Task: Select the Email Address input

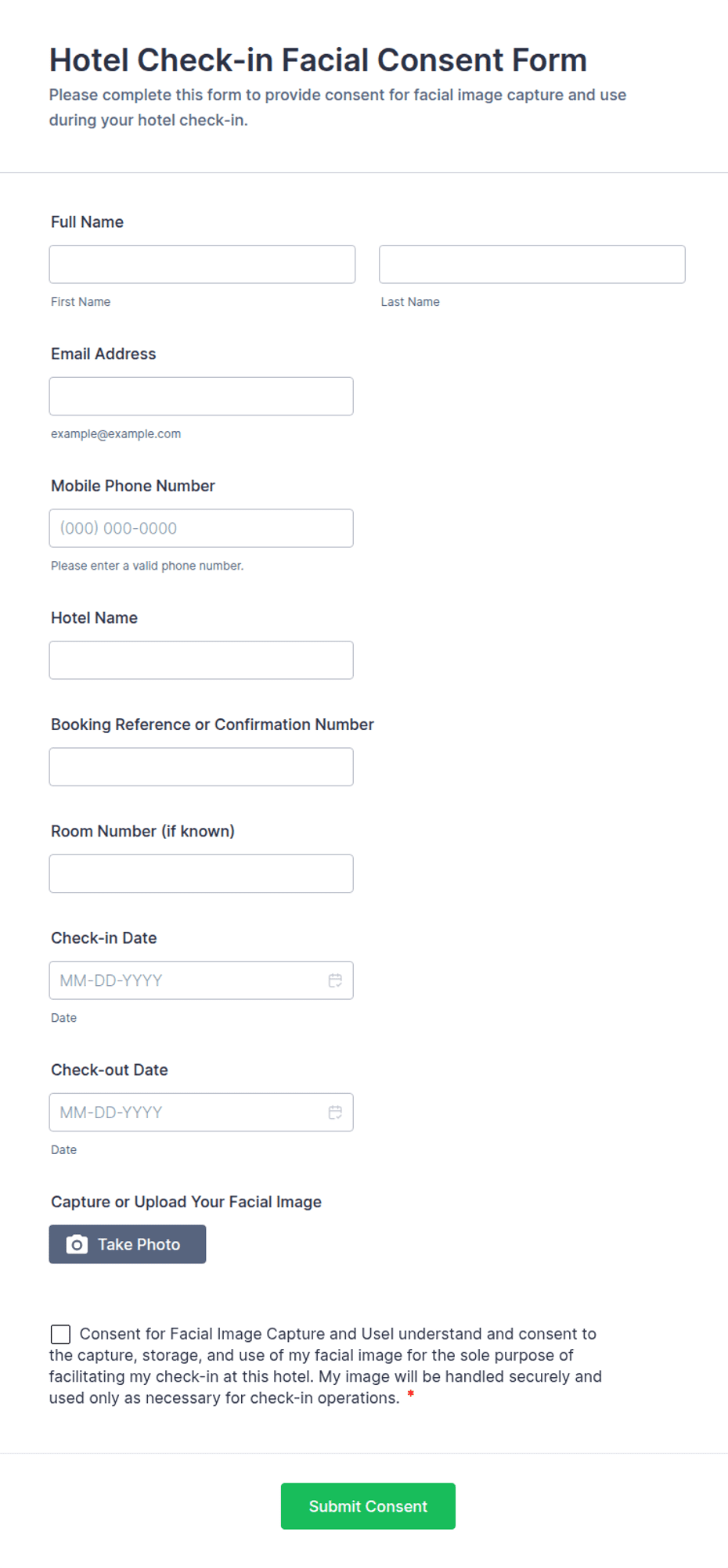Action: point(201,397)
